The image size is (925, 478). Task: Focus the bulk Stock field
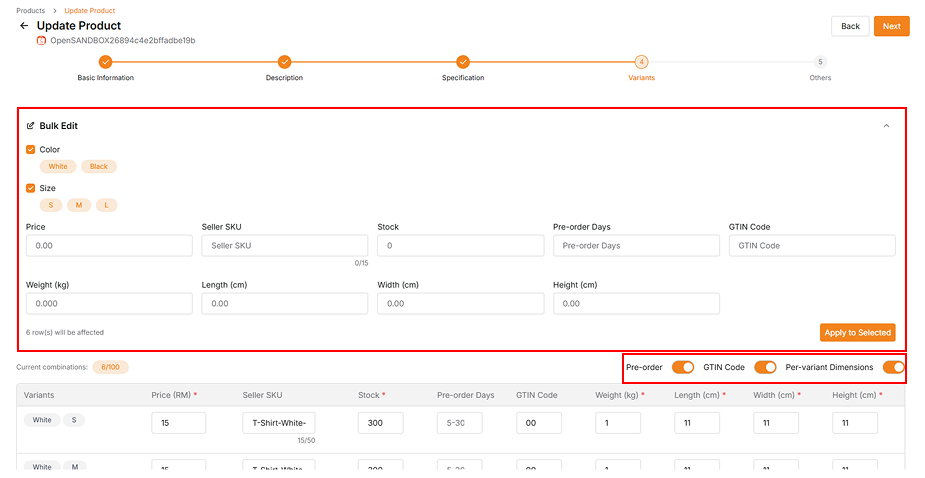pos(461,245)
